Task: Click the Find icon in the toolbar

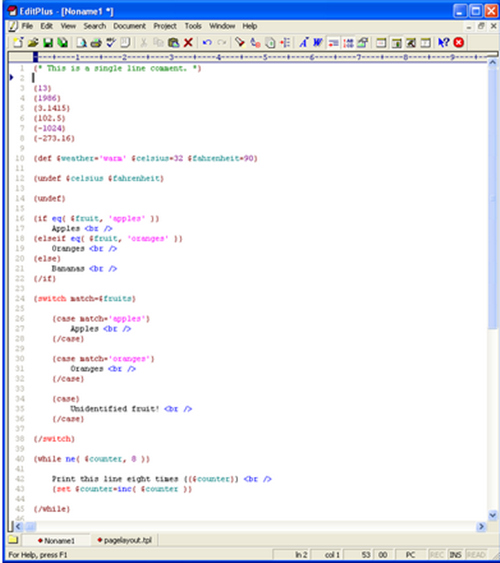Action: 240,42
